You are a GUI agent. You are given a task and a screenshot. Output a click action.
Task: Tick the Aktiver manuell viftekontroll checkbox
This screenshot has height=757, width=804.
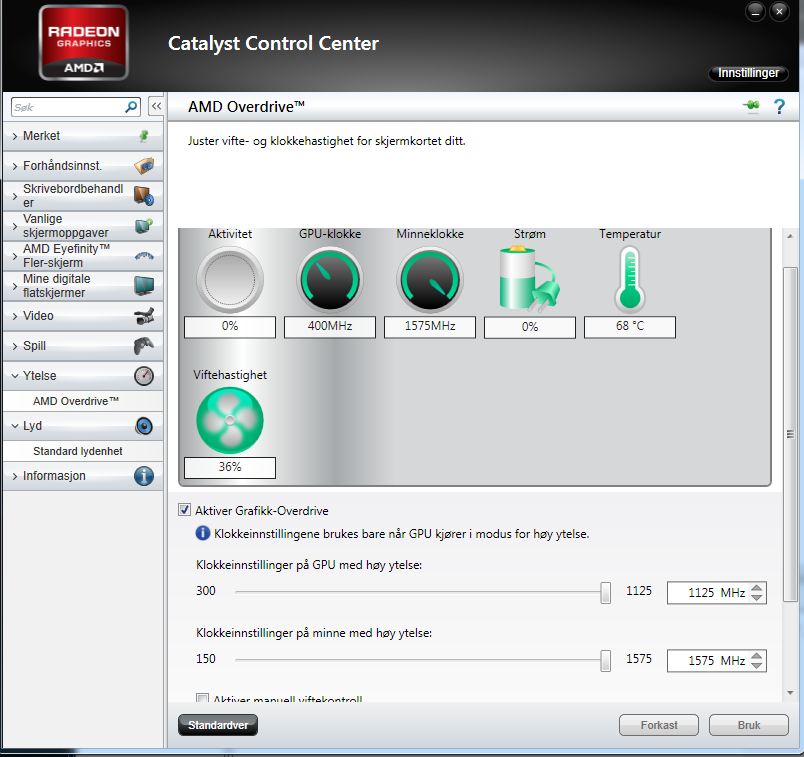click(x=203, y=698)
